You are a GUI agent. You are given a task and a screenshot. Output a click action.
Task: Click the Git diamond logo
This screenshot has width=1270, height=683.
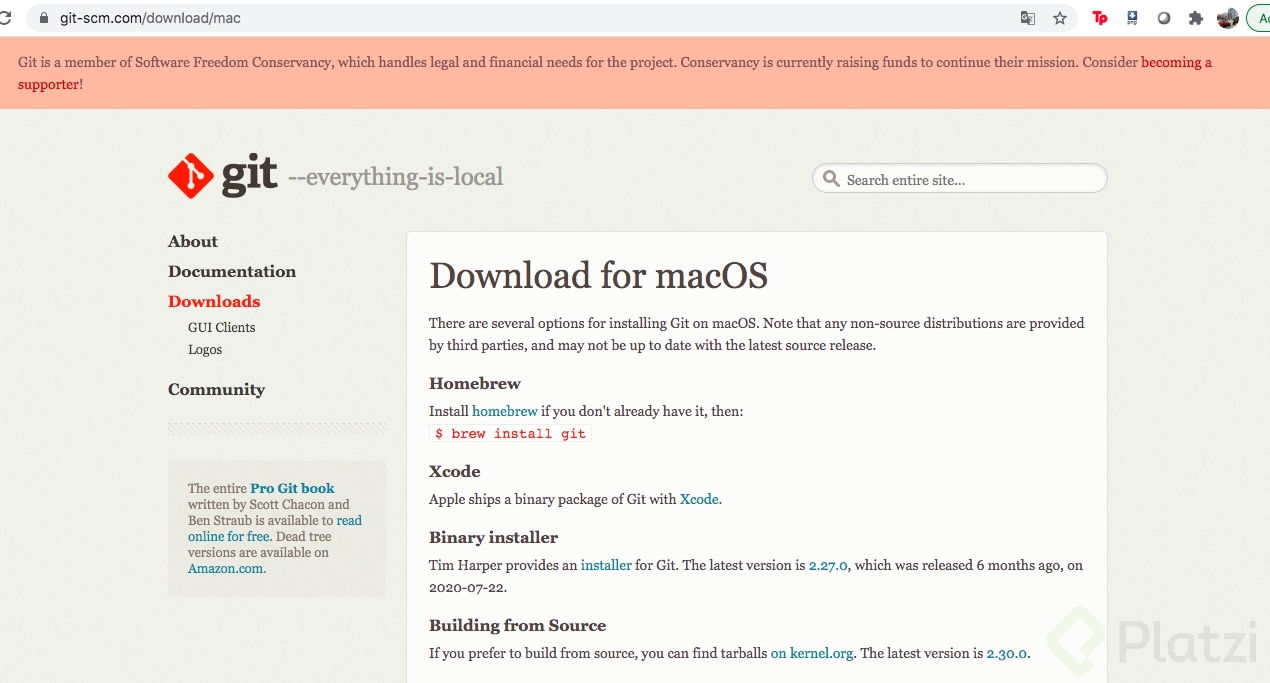(191, 176)
